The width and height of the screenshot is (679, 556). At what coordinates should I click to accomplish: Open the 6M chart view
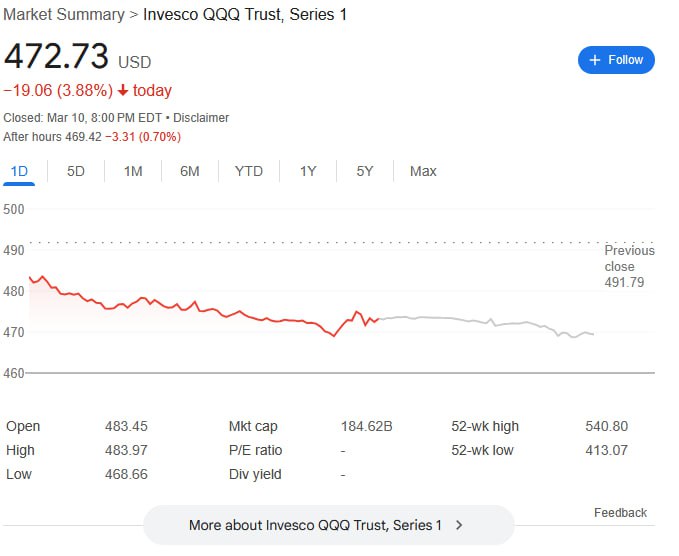(x=190, y=171)
